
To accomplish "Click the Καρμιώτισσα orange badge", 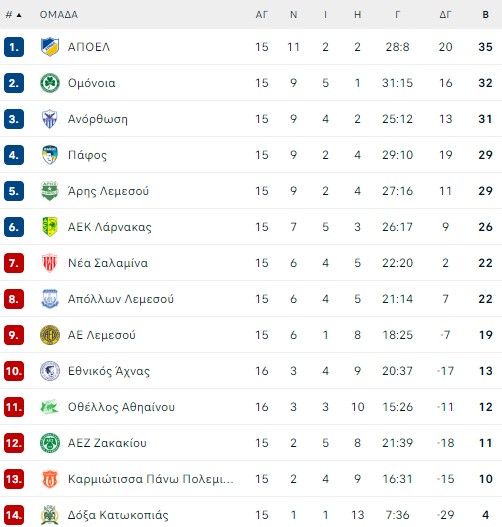I will coord(50,479).
